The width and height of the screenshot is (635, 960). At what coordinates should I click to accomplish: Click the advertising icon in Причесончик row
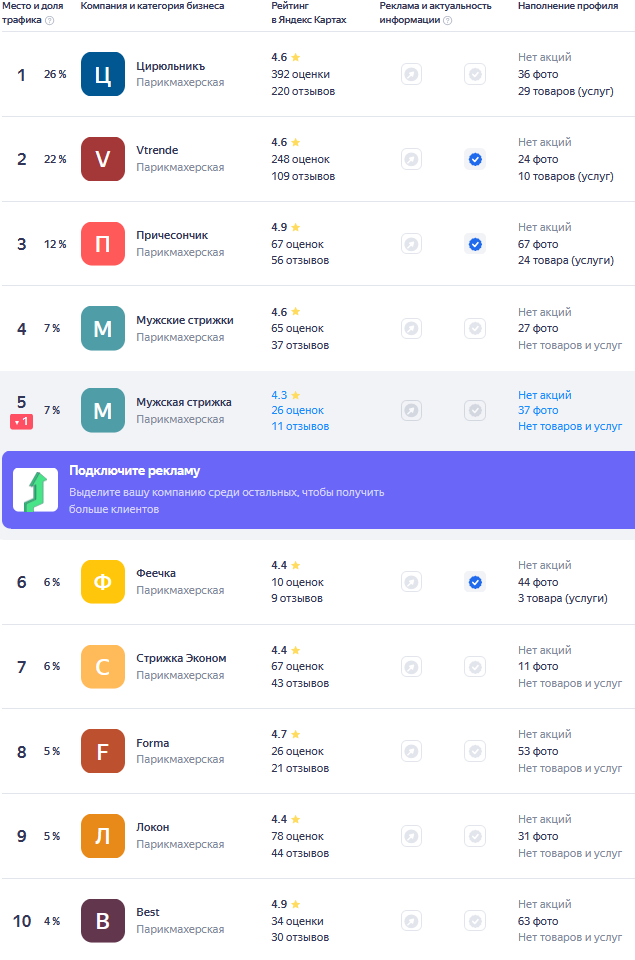point(411,244)
